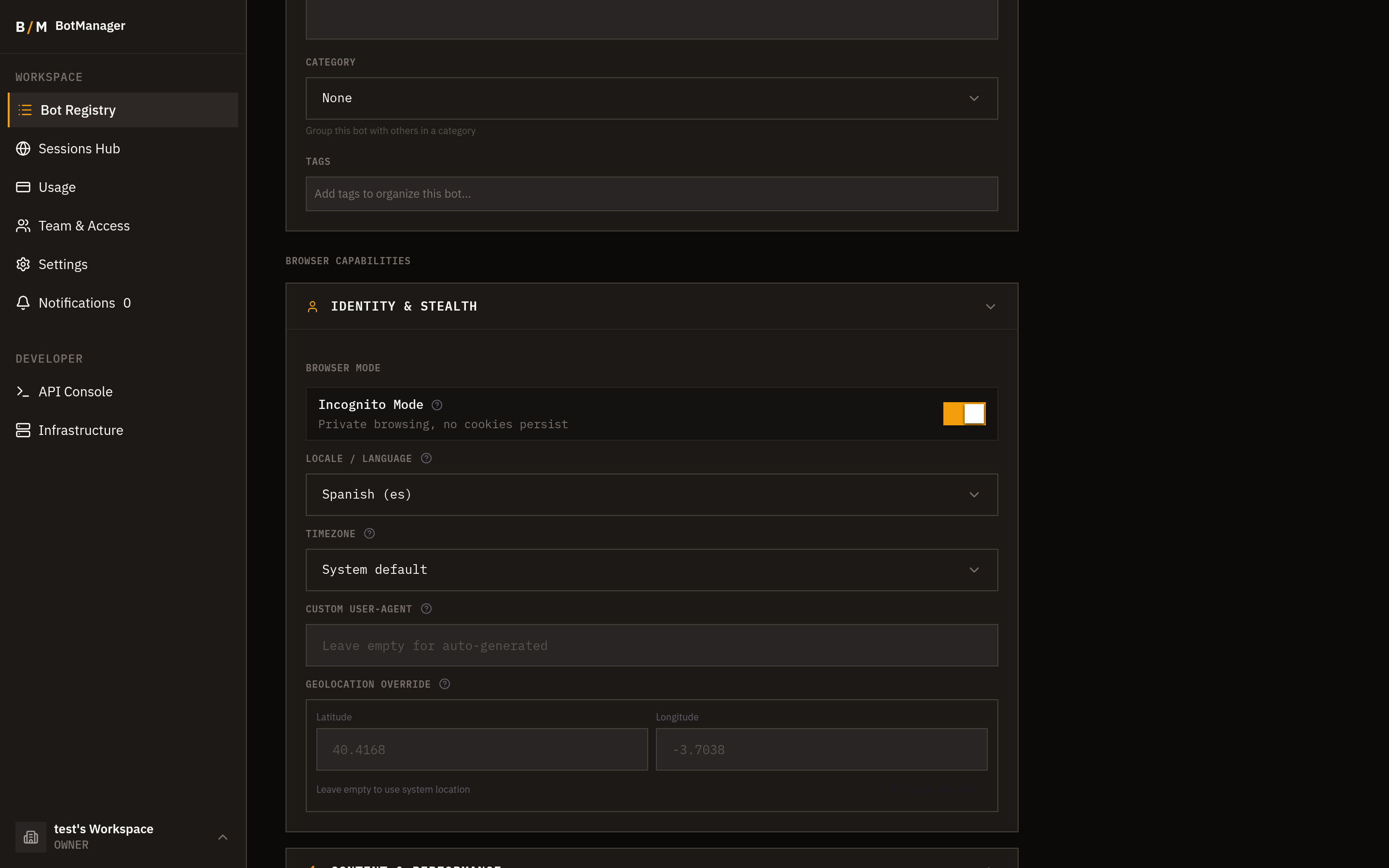Open the Settings gear icon
This screenshot has height=868, width=1389.
tap(23, 264)
